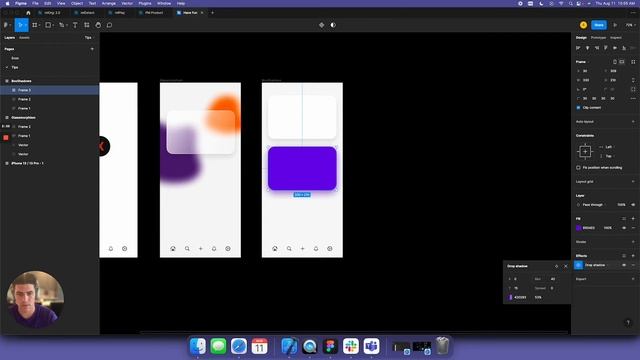Screen dimensions: 640x360
Task: Click the drop shadow color swatch
Action: coord(511,298)
